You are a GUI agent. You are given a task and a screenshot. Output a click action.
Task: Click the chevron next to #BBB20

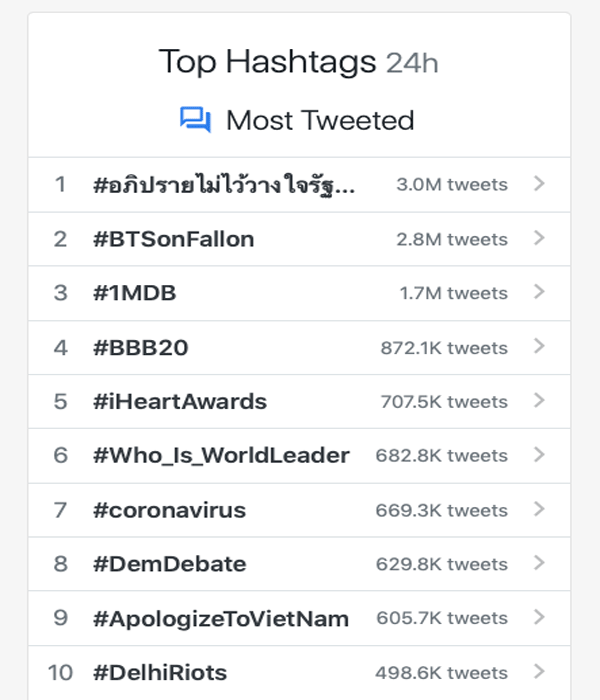point(539,347)
